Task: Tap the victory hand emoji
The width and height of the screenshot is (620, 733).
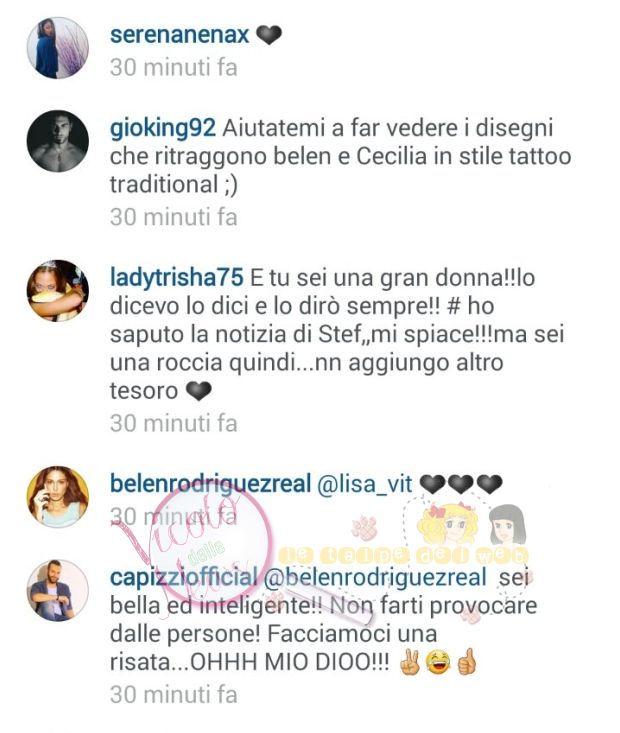Action: [410, 662]
